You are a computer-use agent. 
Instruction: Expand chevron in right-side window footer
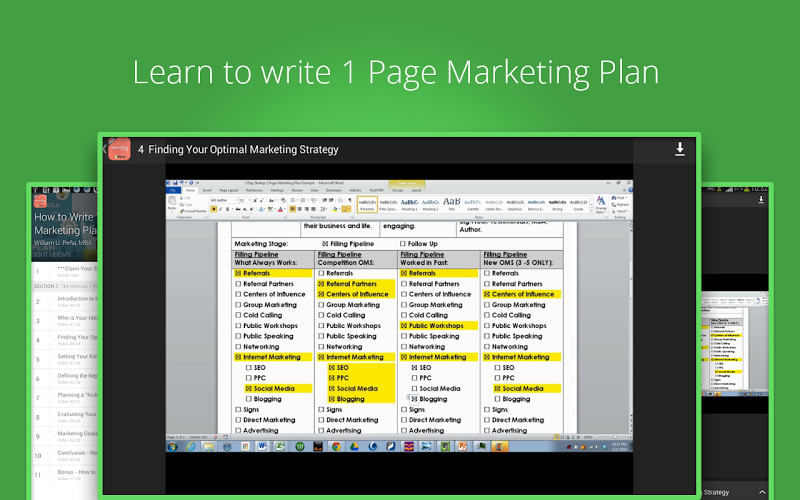tap(762, 492)
